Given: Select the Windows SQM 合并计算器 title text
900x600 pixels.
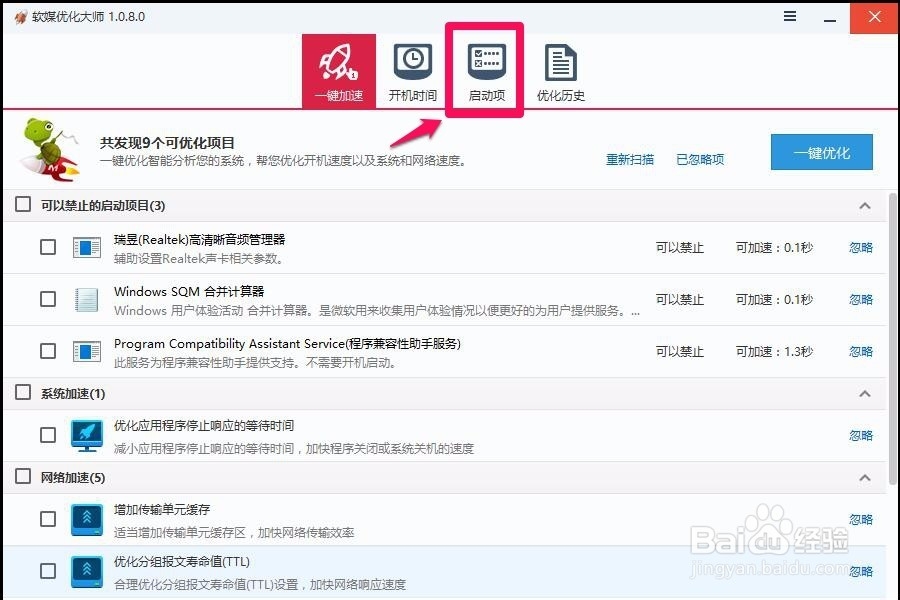Looking at the screenshot, I should [189, 291].
